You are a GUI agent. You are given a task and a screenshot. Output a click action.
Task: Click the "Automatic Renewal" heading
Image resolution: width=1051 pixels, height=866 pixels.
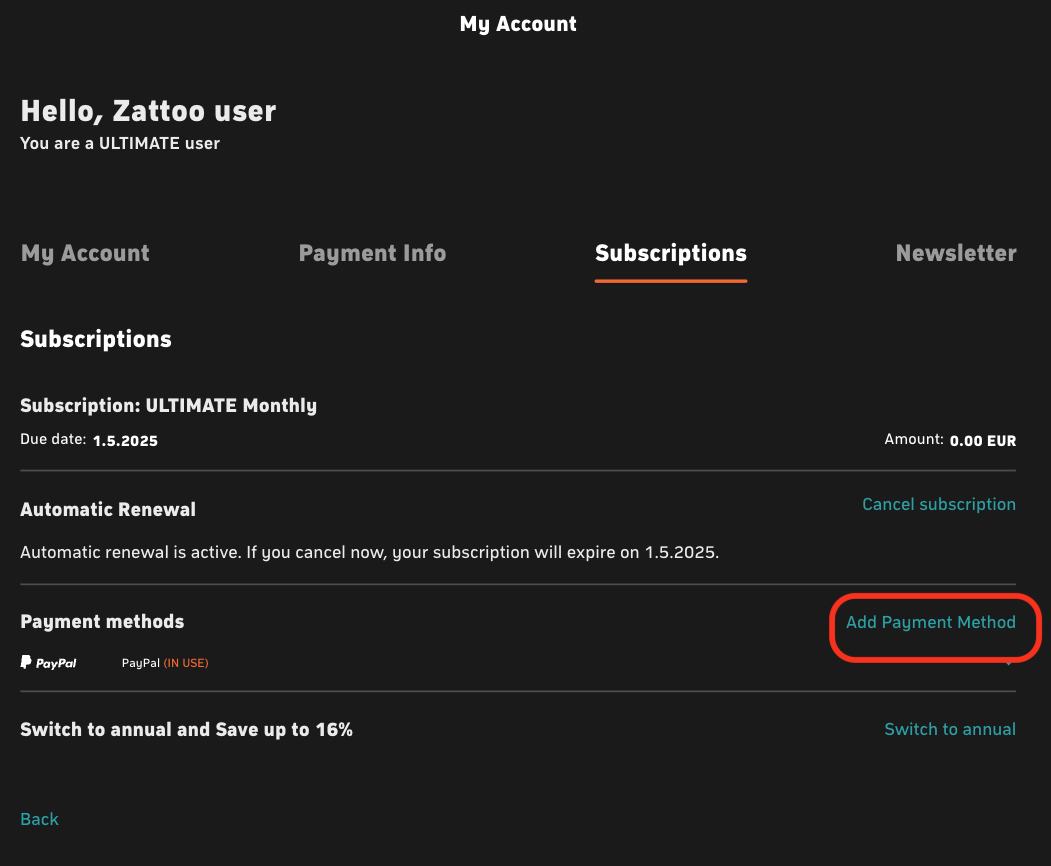108,509
